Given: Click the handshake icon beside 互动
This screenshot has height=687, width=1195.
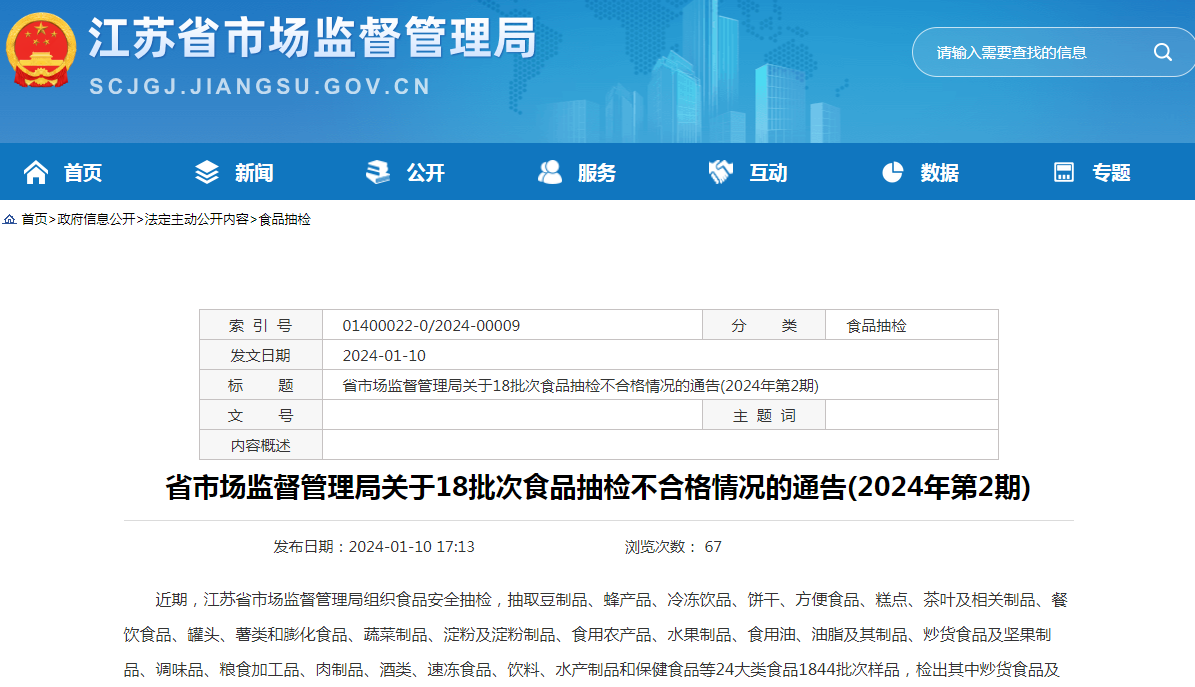Looking at the screenshot, I should click(720, 172).
